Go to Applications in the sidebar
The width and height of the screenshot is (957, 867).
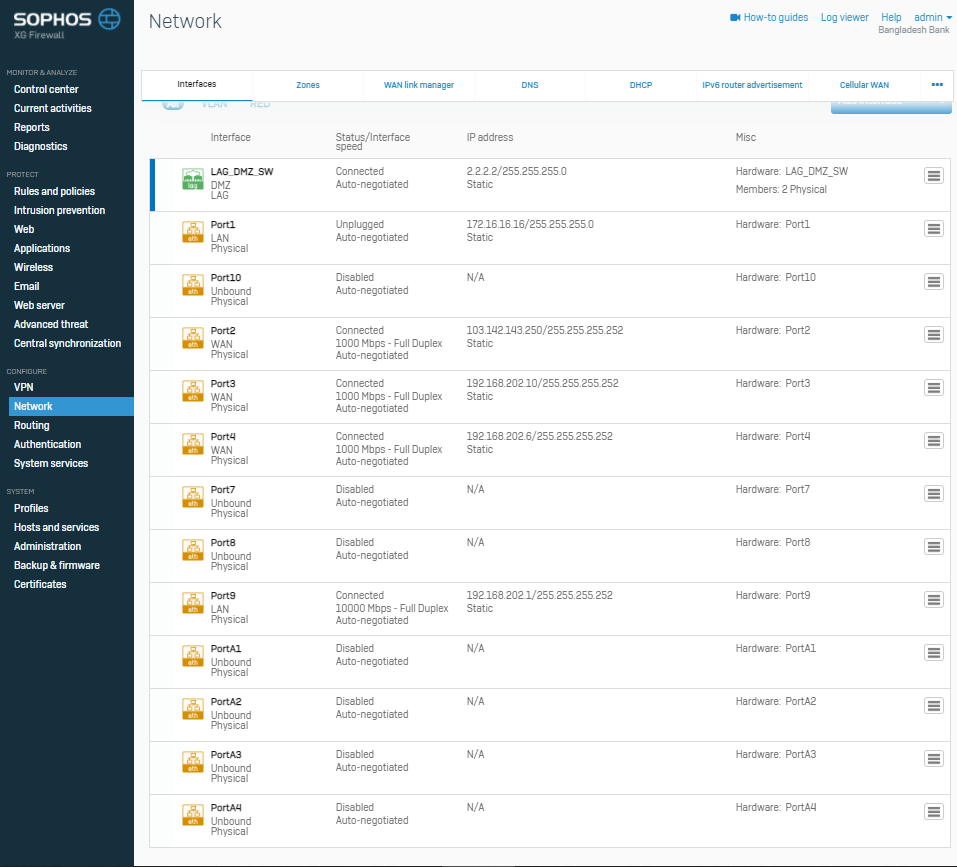click(42, 248)
